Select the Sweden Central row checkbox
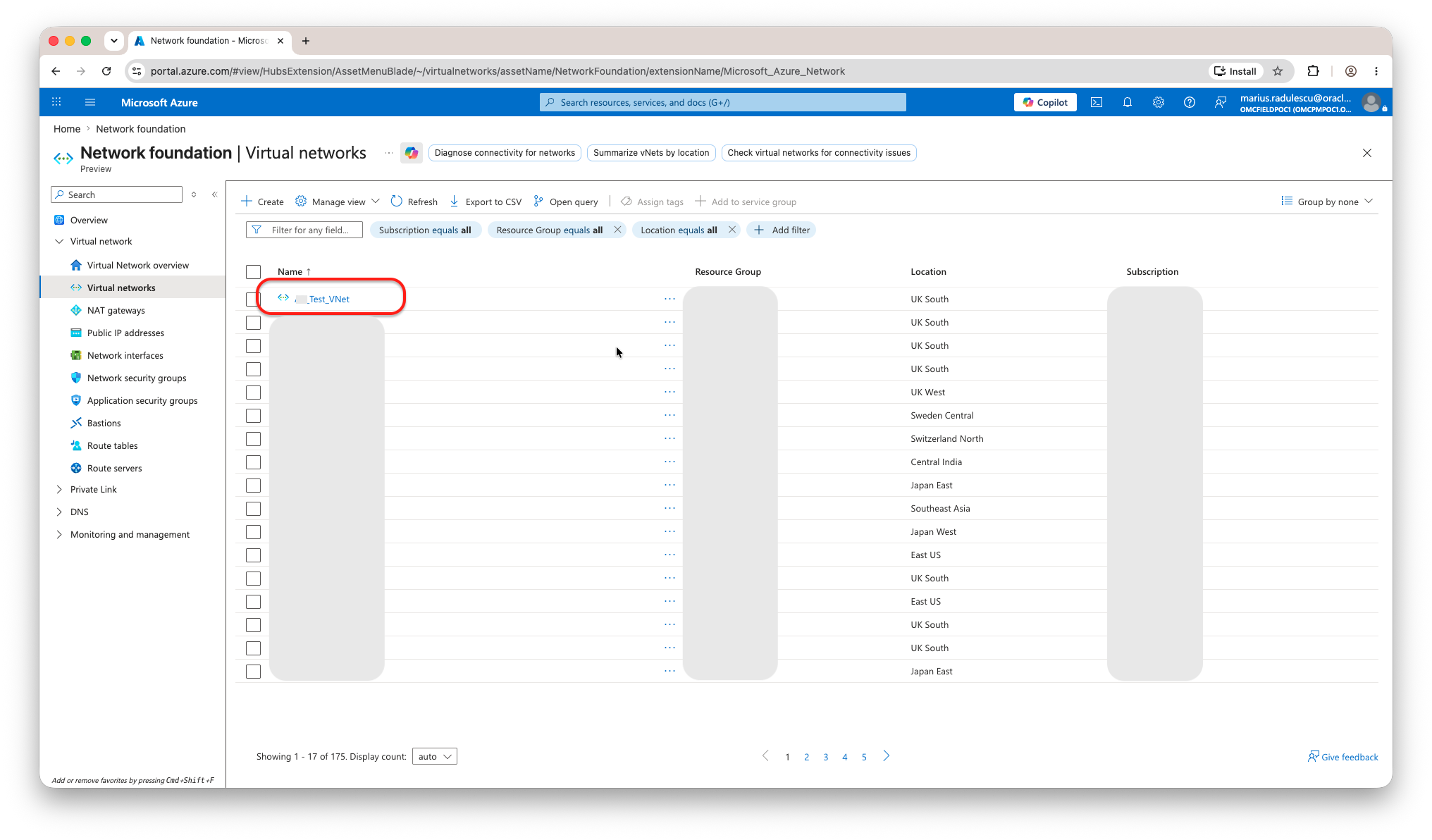The height and width of the screenshot is (840, 1432). 253,416
